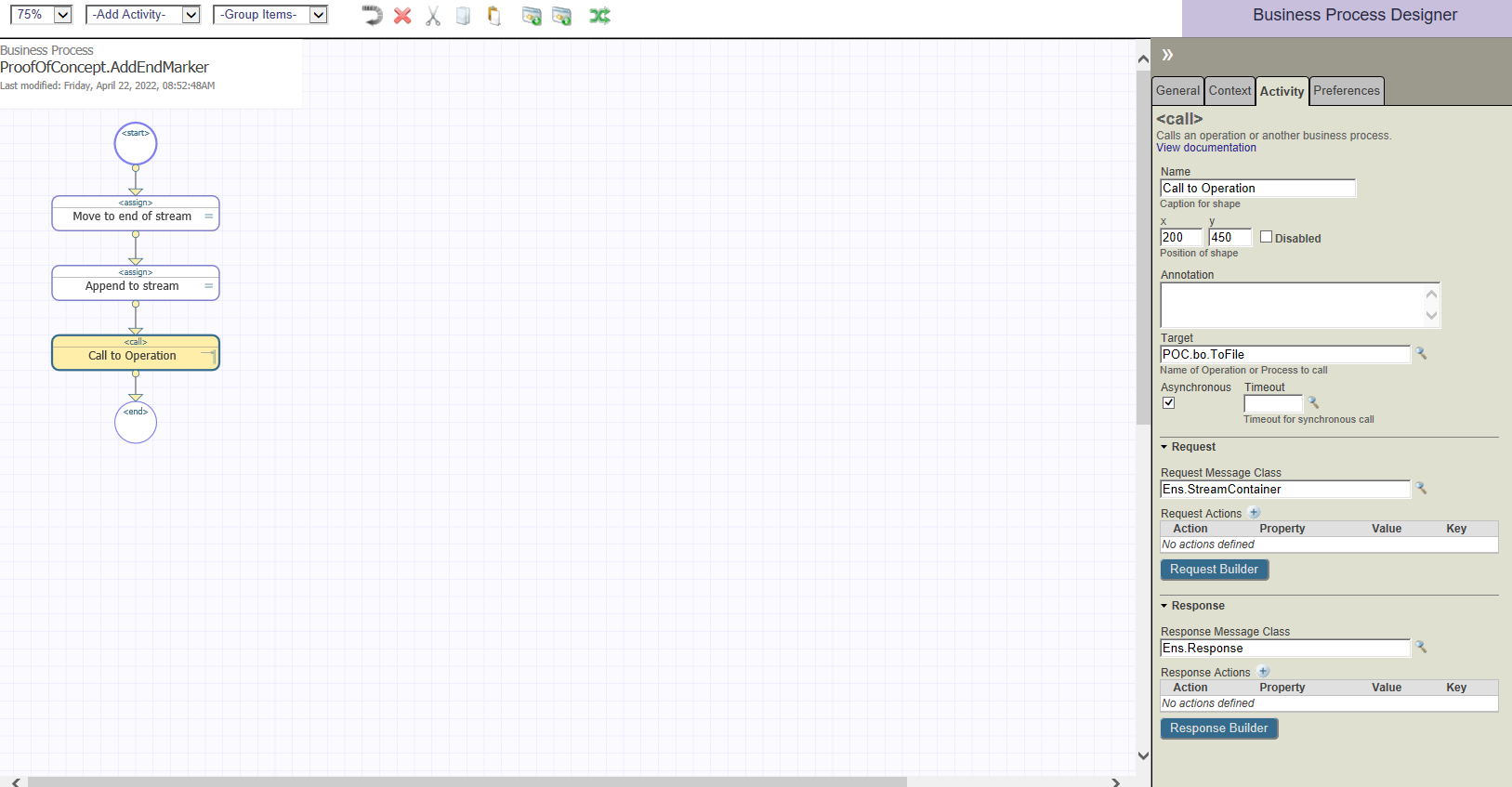Click the clipboard Paste icon
The height and width of the screenshot is (787, 1512).
[494, 16]
